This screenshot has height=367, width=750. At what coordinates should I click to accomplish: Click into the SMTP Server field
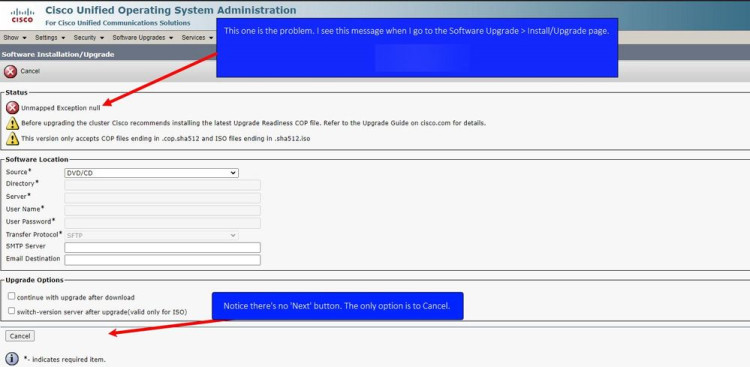click(163, 247)
